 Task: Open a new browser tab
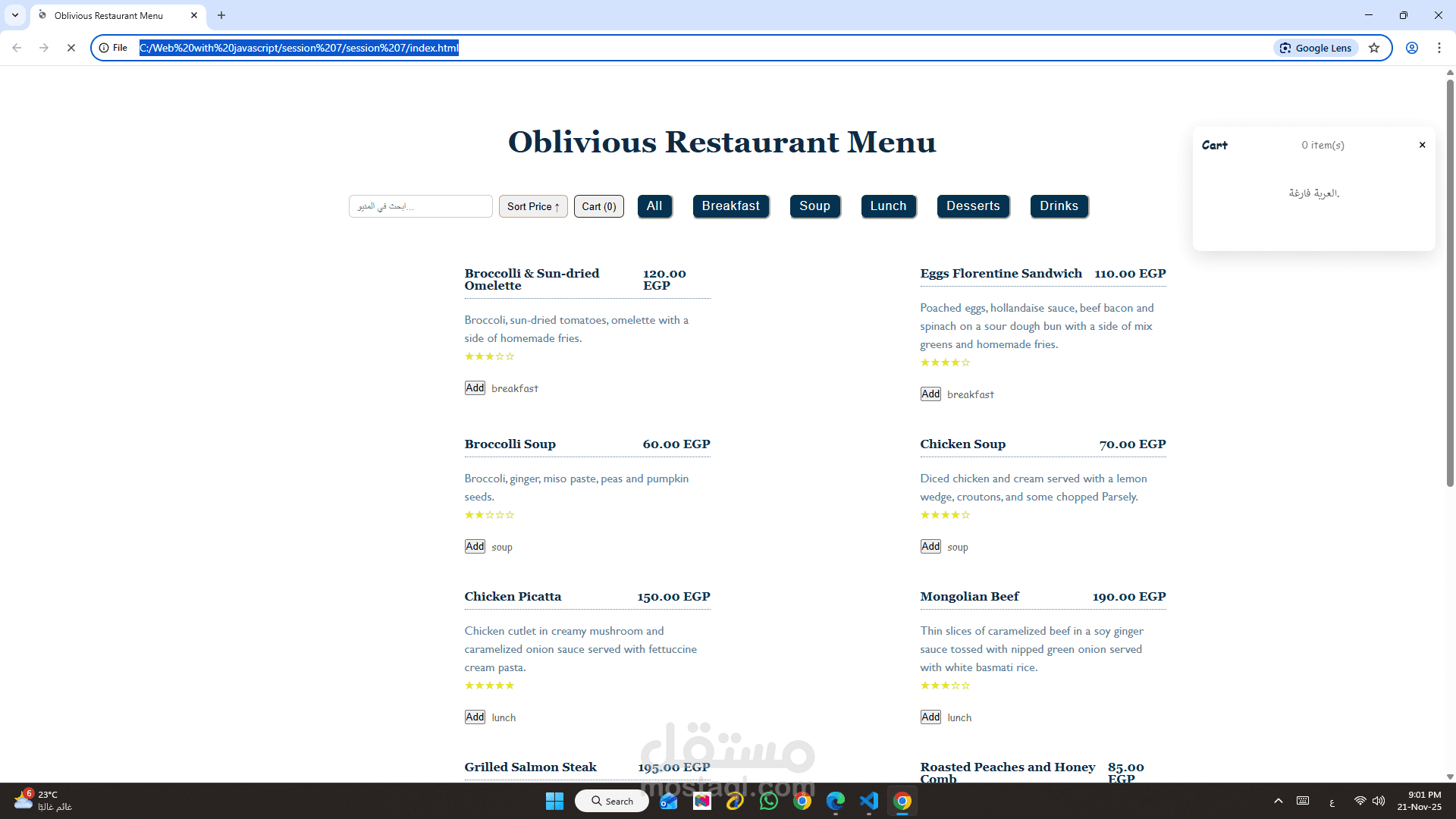tap(221, 15)
